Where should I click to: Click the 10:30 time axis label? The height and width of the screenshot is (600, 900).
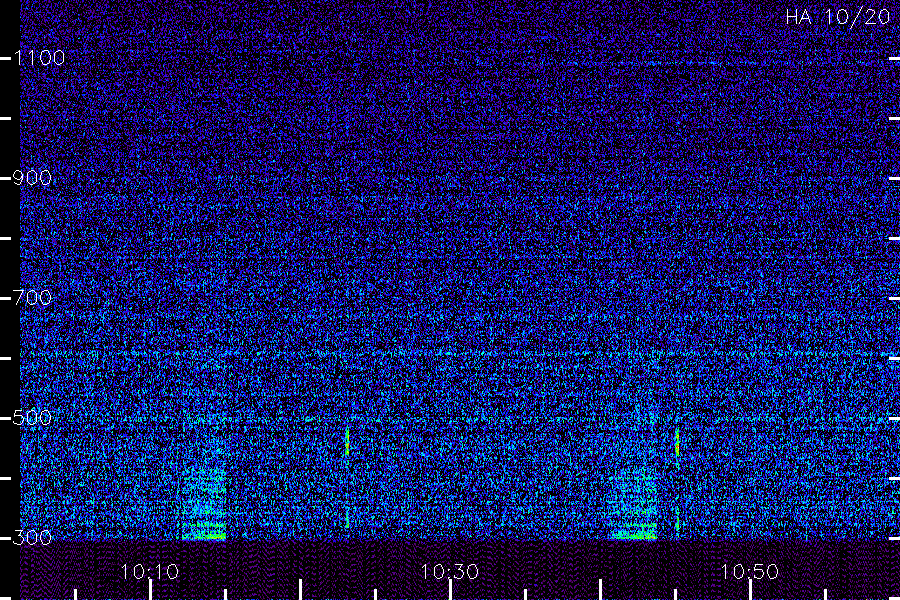449,572
